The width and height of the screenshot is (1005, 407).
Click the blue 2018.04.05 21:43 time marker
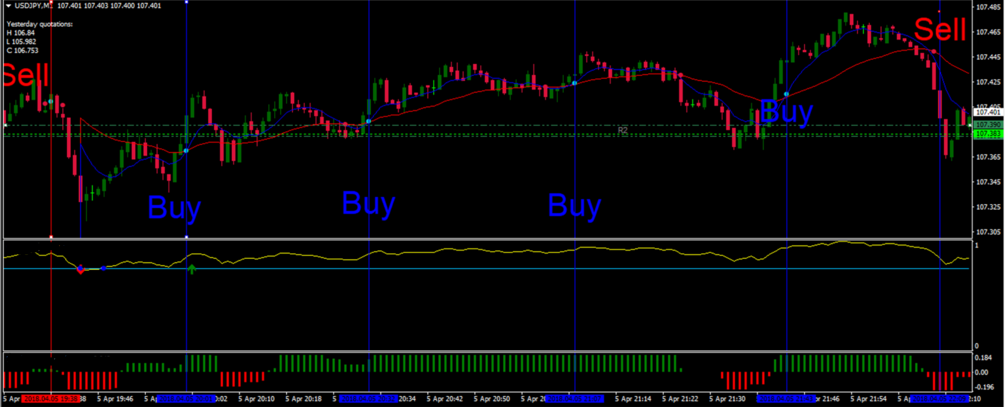coord(786,398)
